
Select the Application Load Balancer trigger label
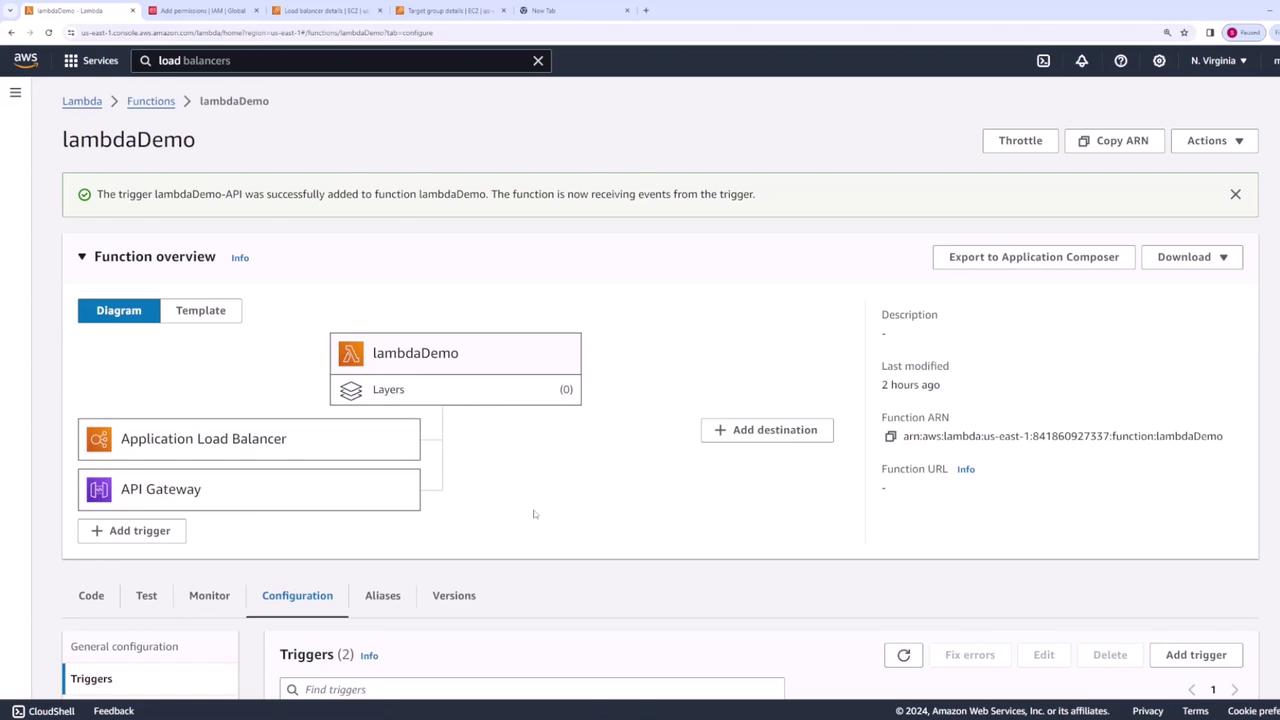203,439
